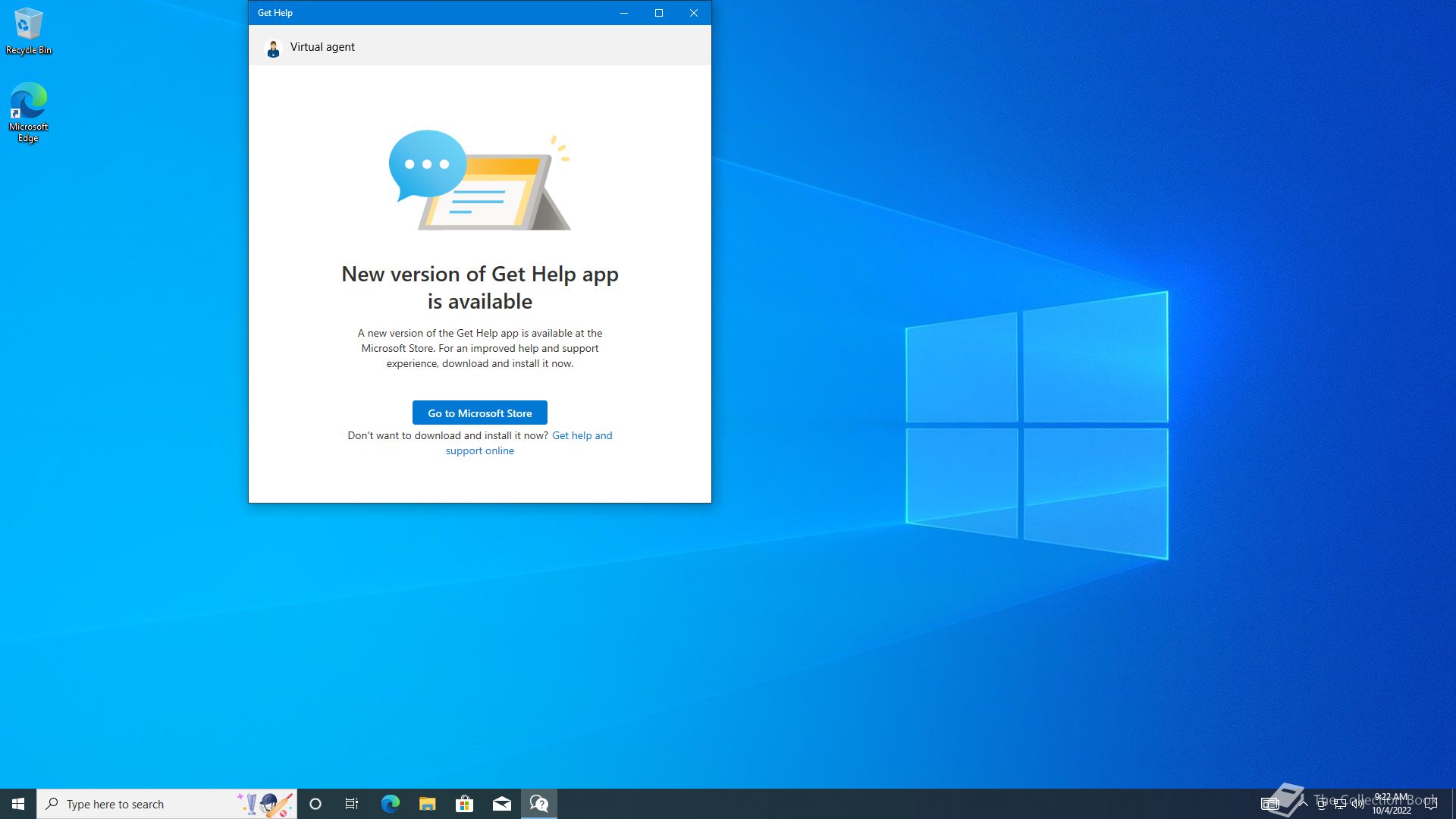
Task: Click the 'Get Help' title bar text
Action: pos(275,13)
